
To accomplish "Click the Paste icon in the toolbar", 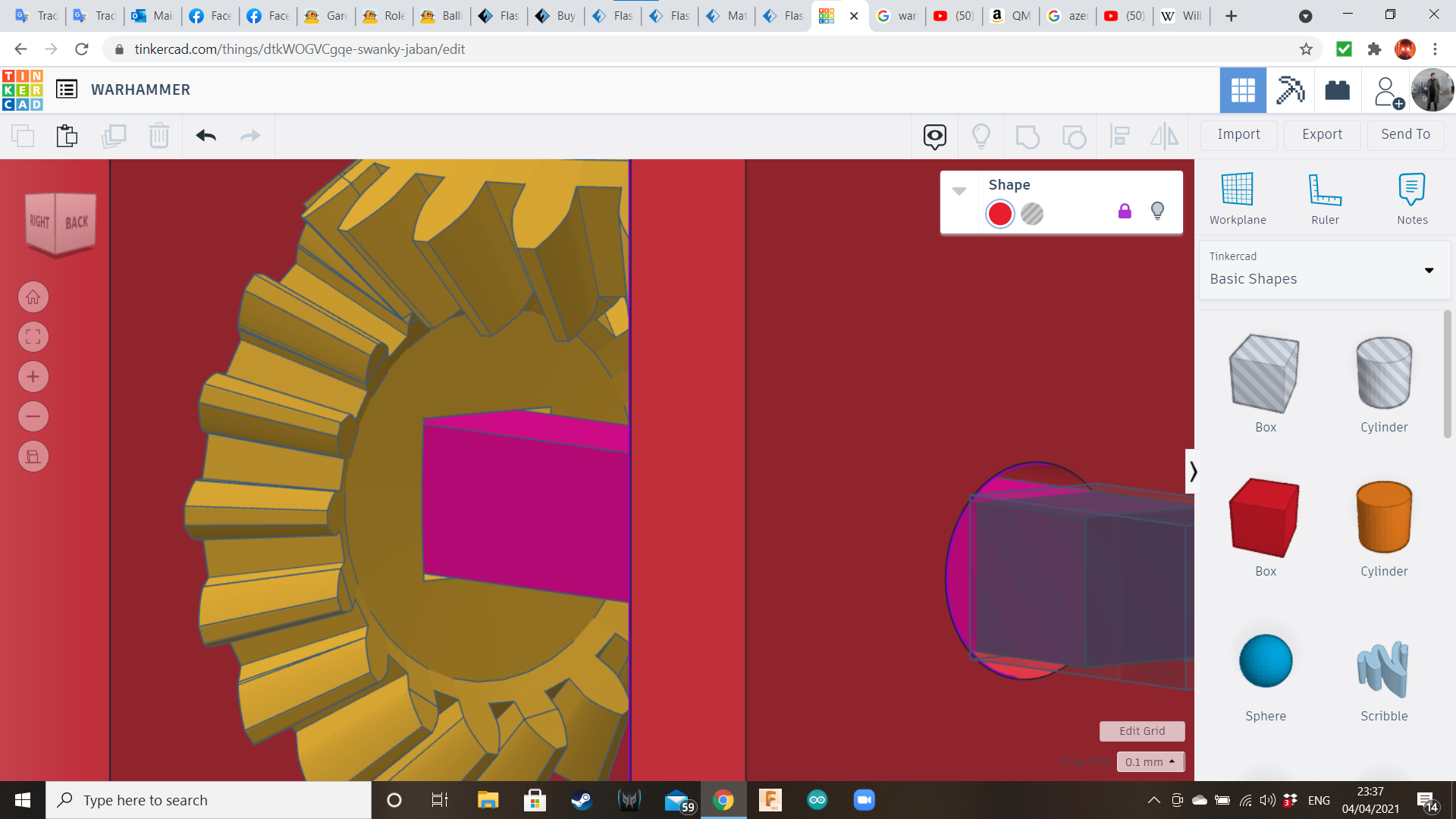I will click(67, 136).
